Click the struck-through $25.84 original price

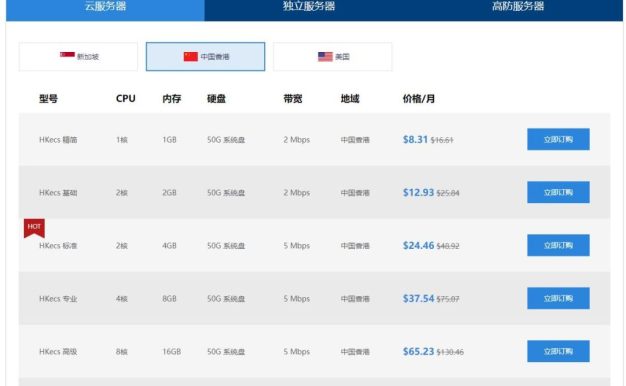click(448, 193)
